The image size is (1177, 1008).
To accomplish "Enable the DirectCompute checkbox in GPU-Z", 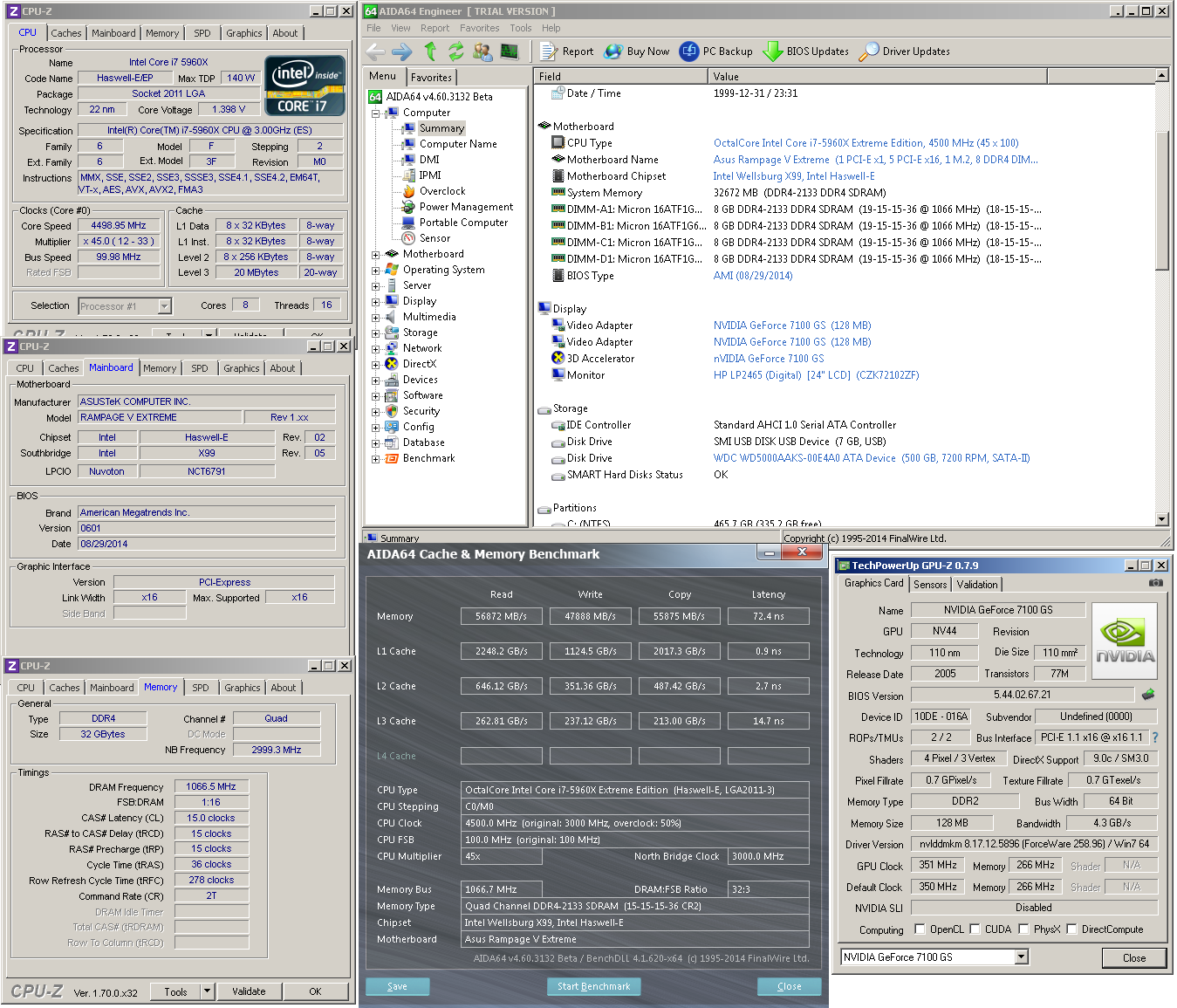I will tap(1072, 929).
